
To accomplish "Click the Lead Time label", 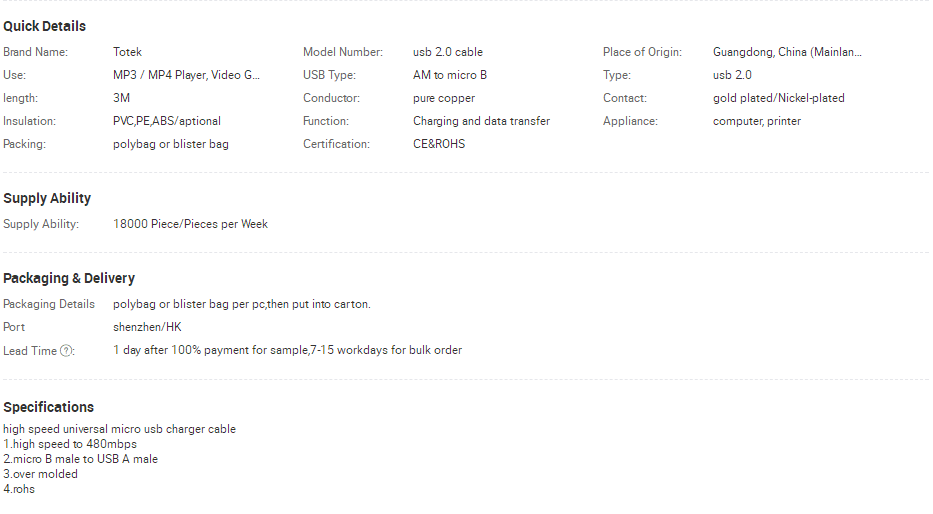I will pyautogui.click(x=30, y=351).
